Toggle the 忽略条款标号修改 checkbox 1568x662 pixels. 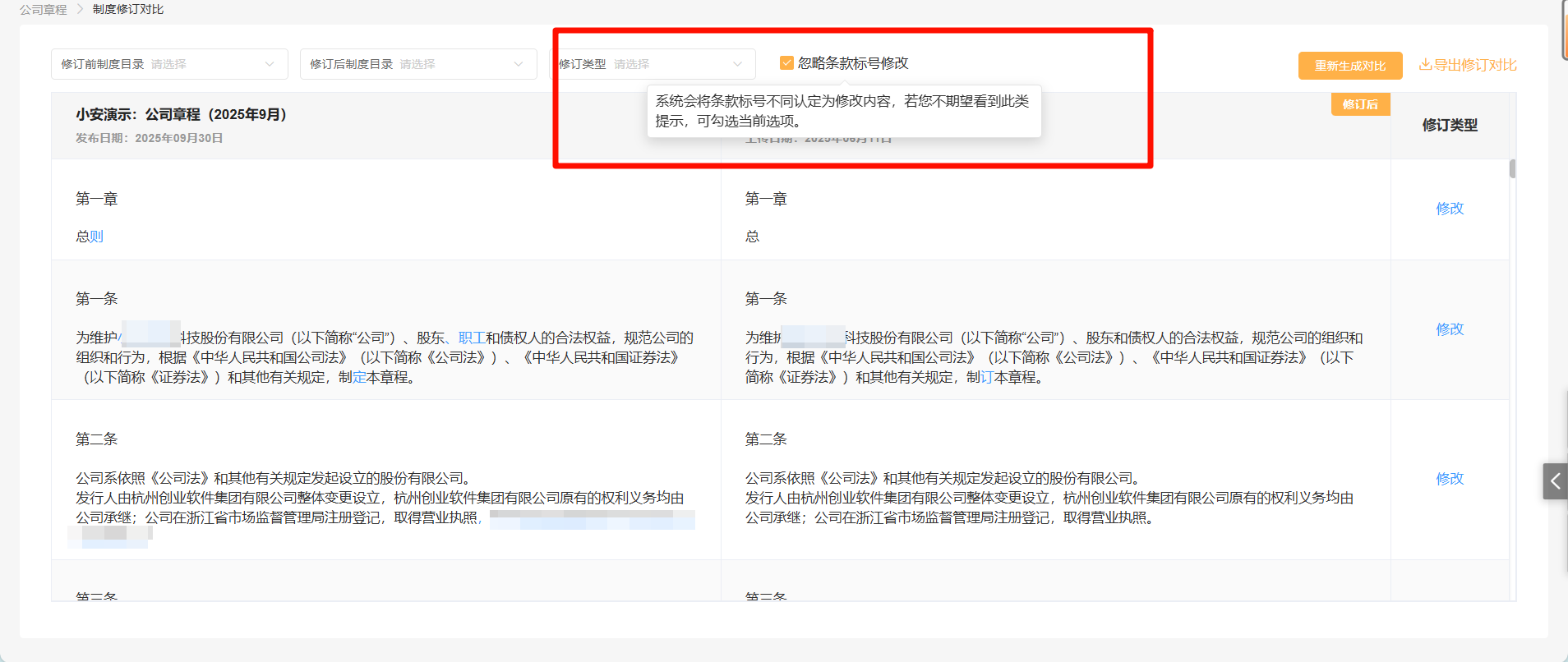[x=786, y=63]
